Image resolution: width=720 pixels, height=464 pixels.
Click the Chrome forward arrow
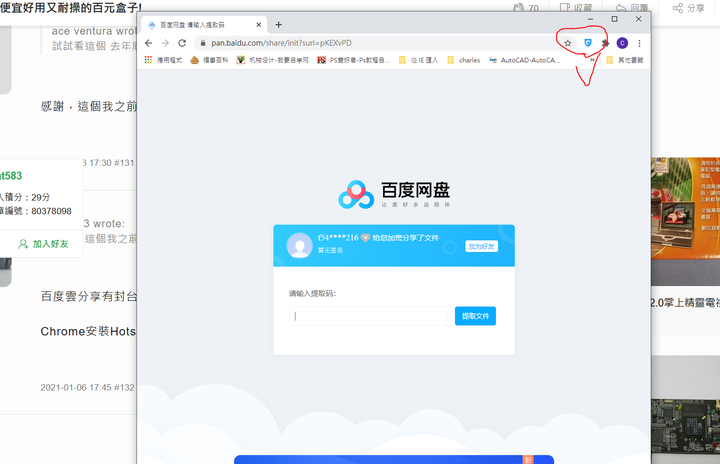coord(165,43)
